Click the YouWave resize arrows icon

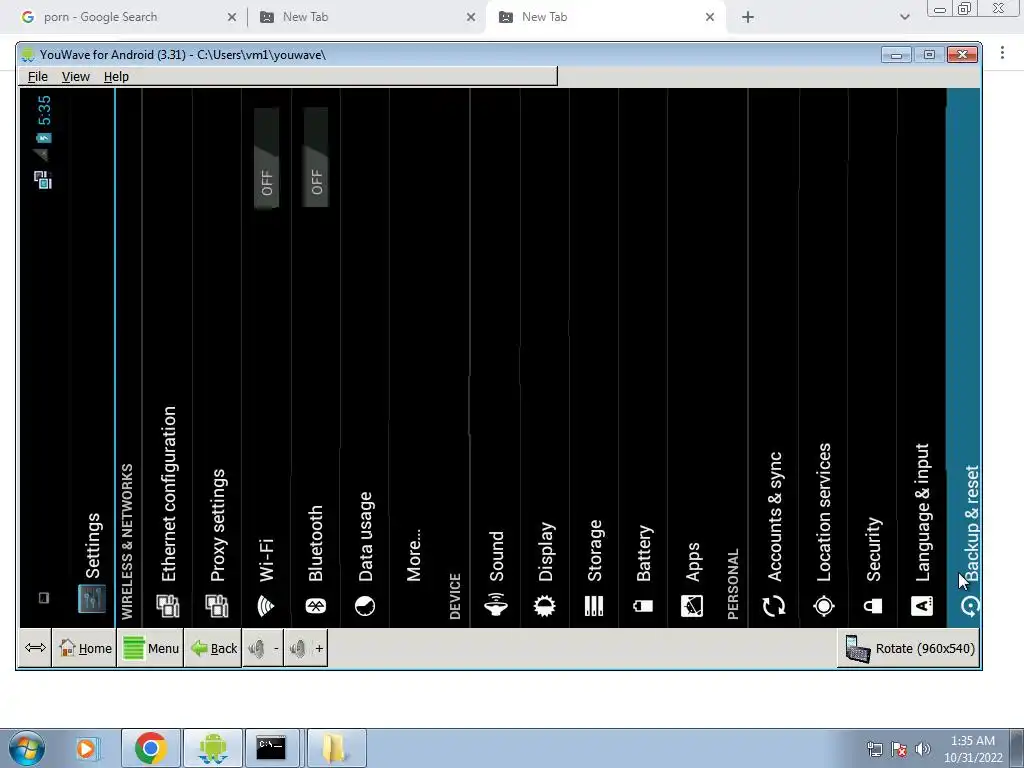pos(35,648)
